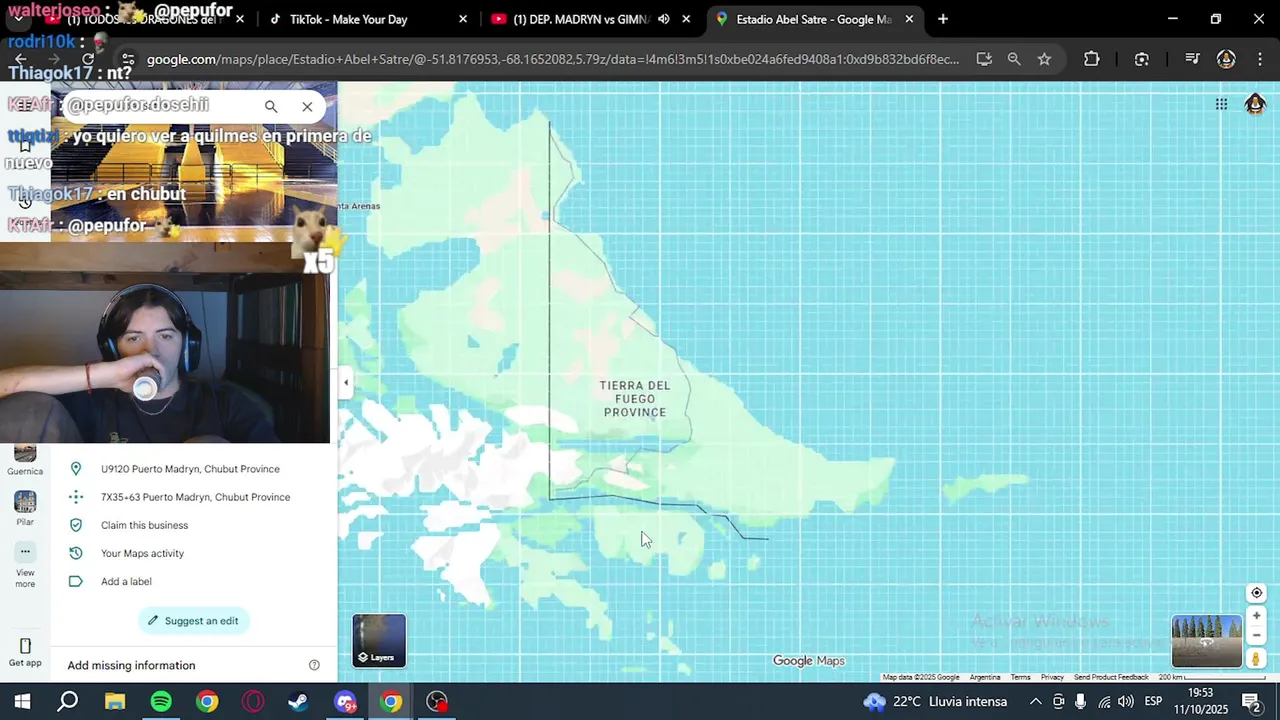Screen dimensions: 1280x720
Task: Click Send Product Feedback
Action: coord(1111,677)
